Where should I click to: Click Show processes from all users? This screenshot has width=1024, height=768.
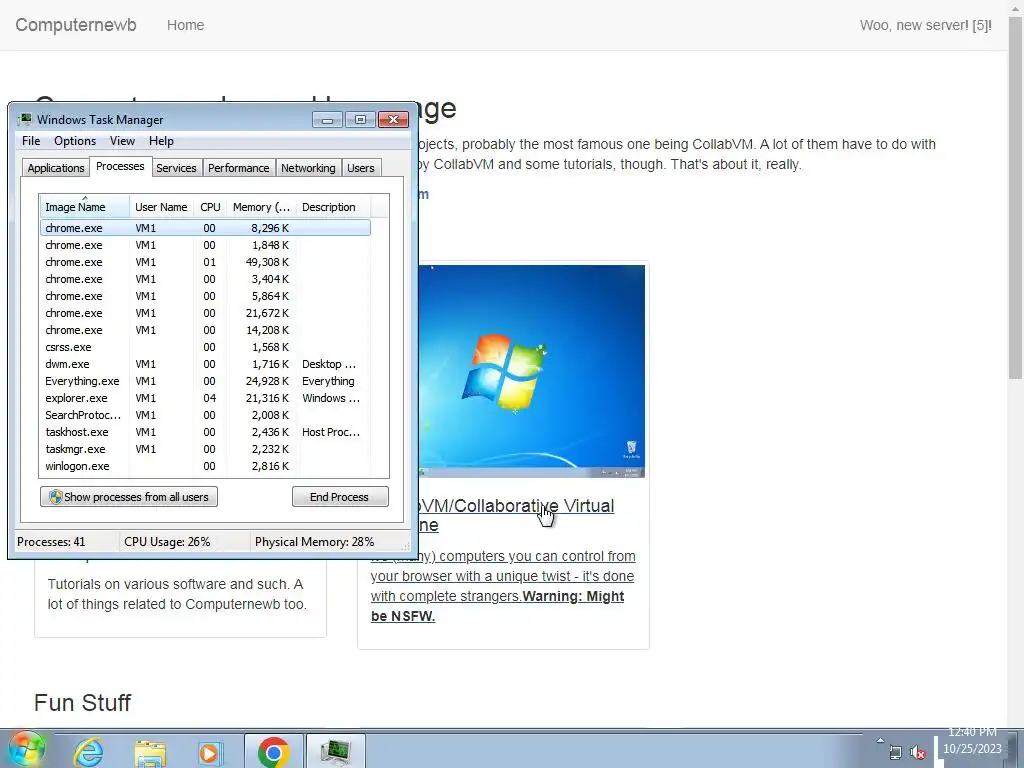pos(129,497)
